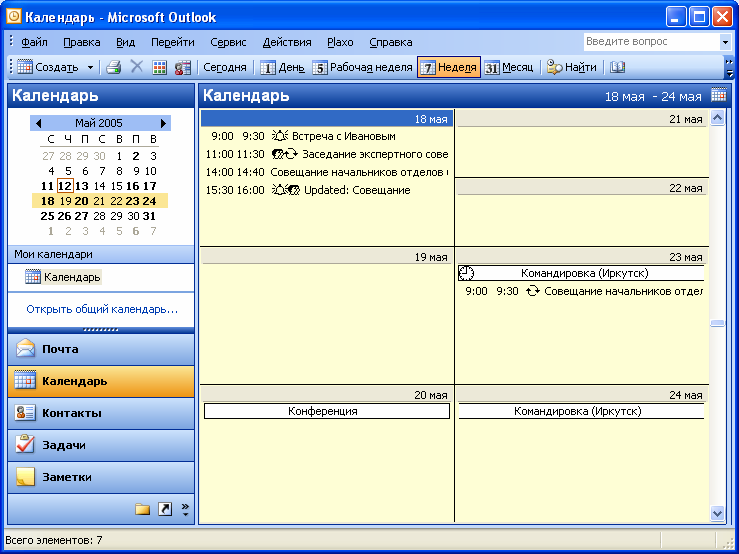Click the Сегодня toolbar button

225,67
